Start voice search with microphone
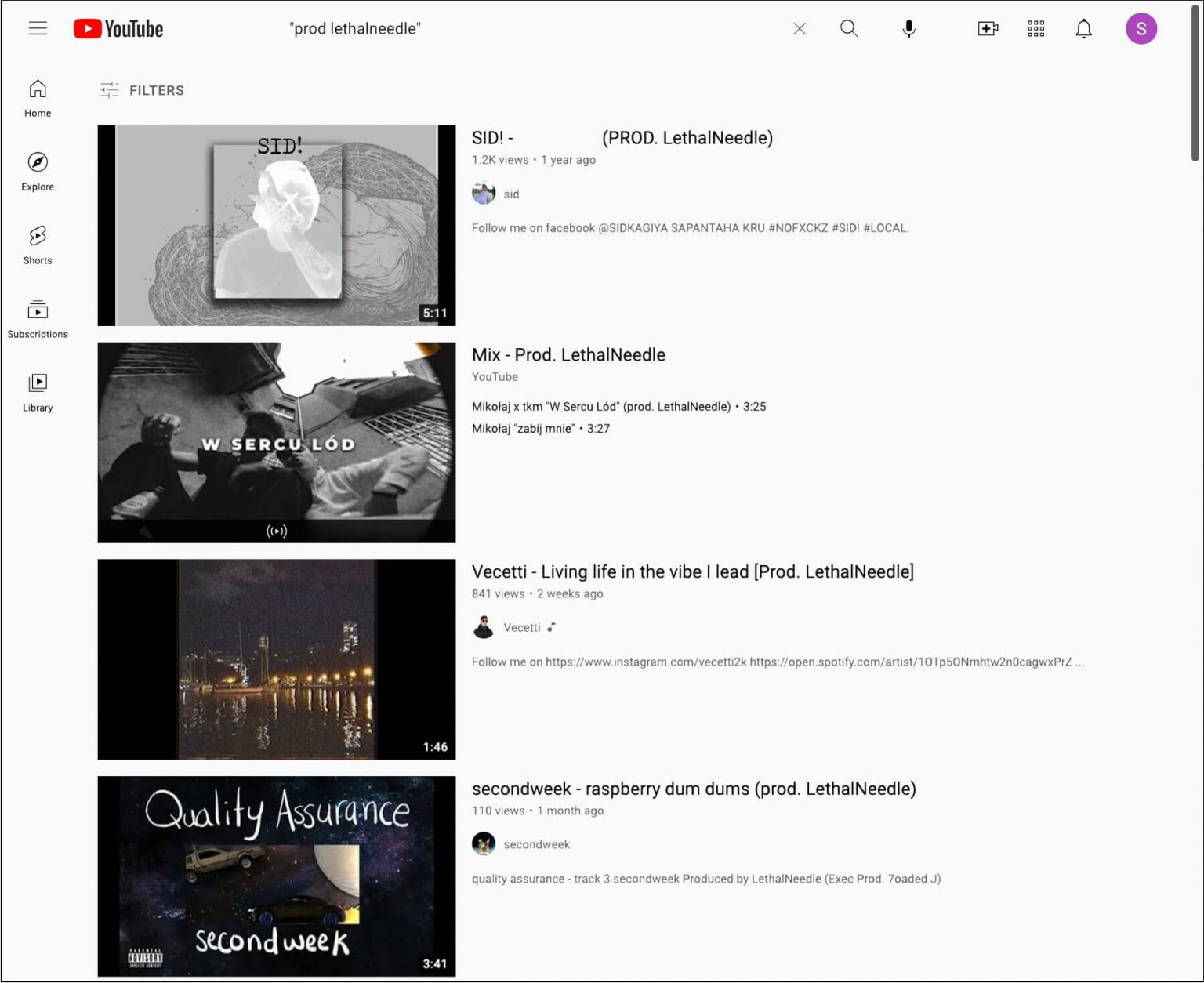Screen dimensions: 1204x983 908,29
